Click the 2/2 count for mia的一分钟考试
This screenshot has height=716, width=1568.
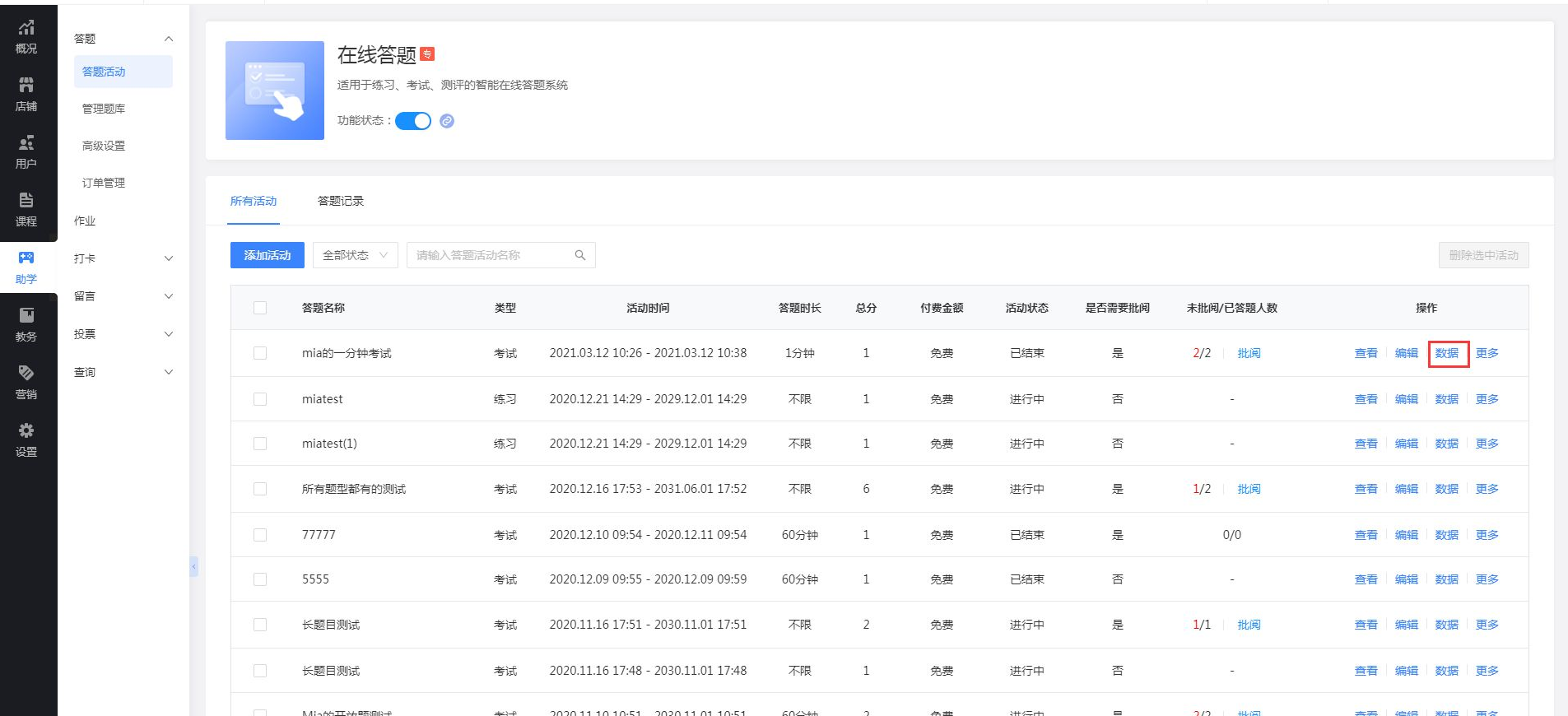tap(1202, 353)
